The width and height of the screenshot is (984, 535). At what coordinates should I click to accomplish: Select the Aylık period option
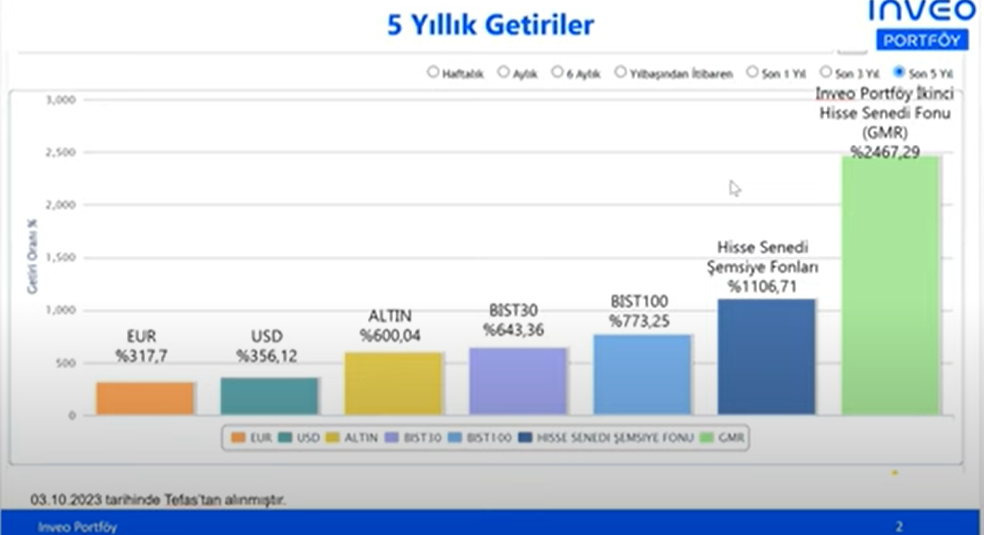tap(503, 72)
